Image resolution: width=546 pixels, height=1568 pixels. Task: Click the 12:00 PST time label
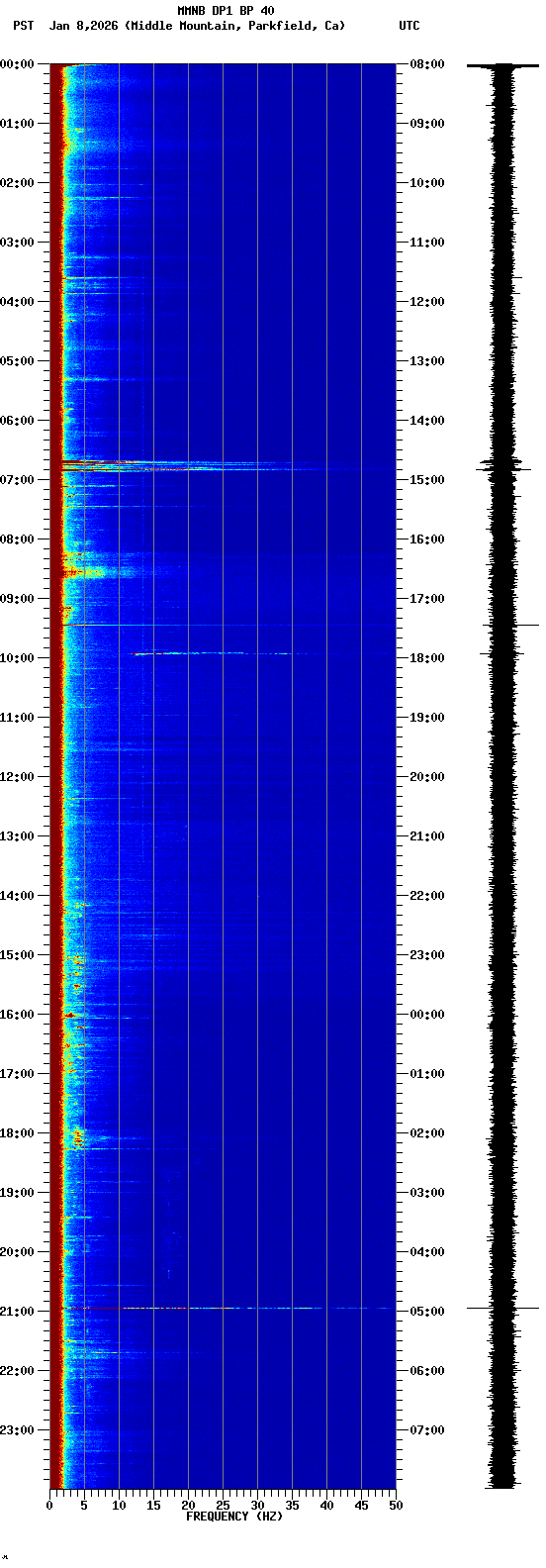click(17, 777)
